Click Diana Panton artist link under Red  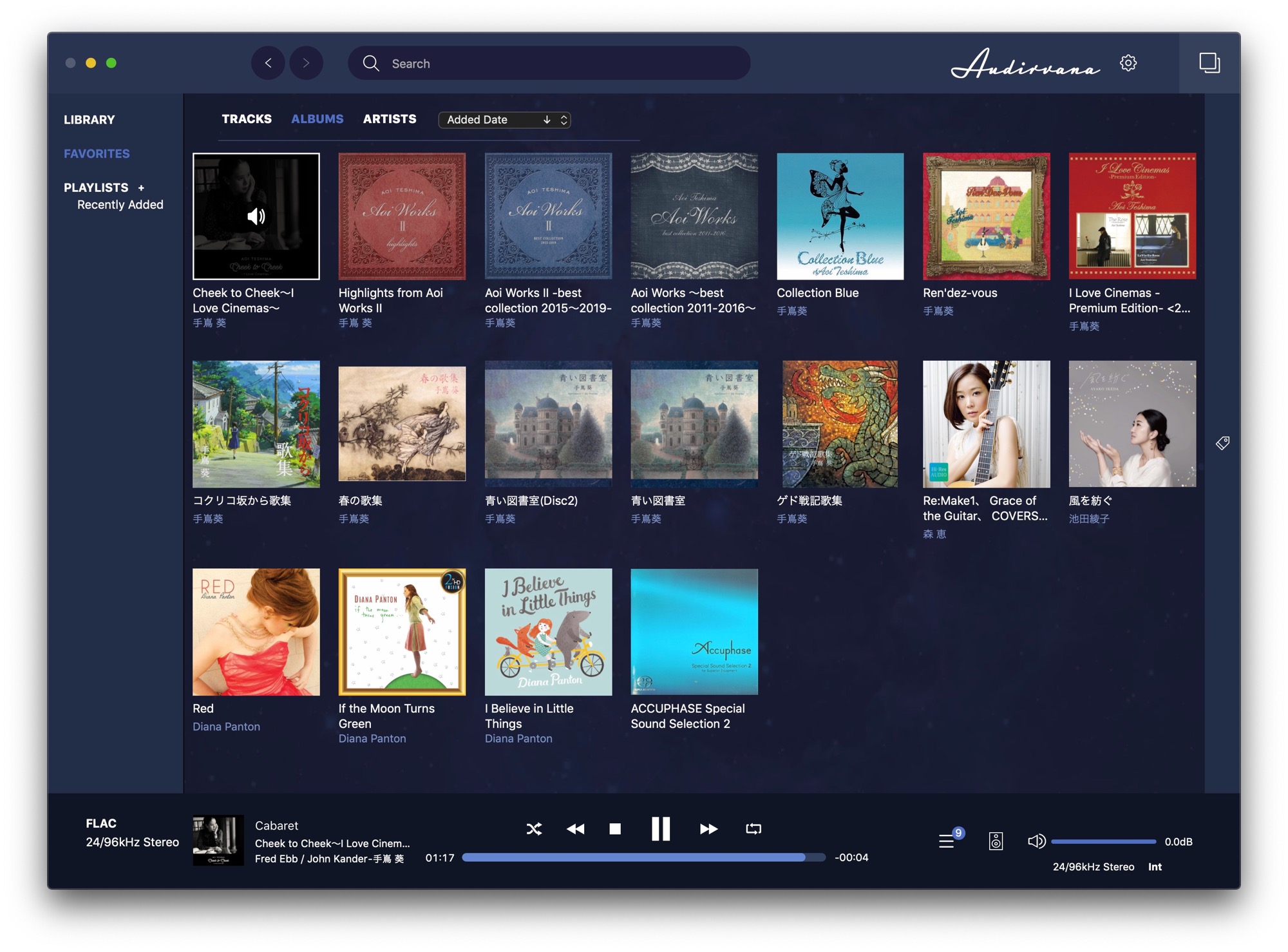(x=227, y=727)
